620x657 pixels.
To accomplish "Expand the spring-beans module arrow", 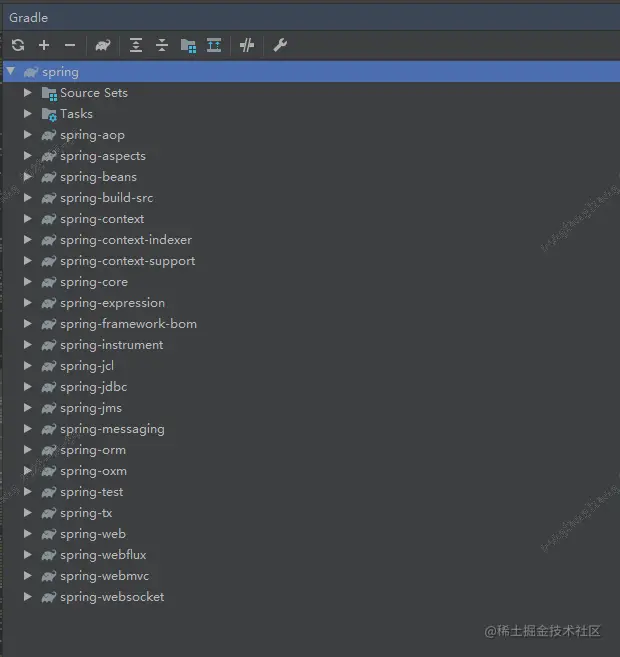I will coord(28,176).
